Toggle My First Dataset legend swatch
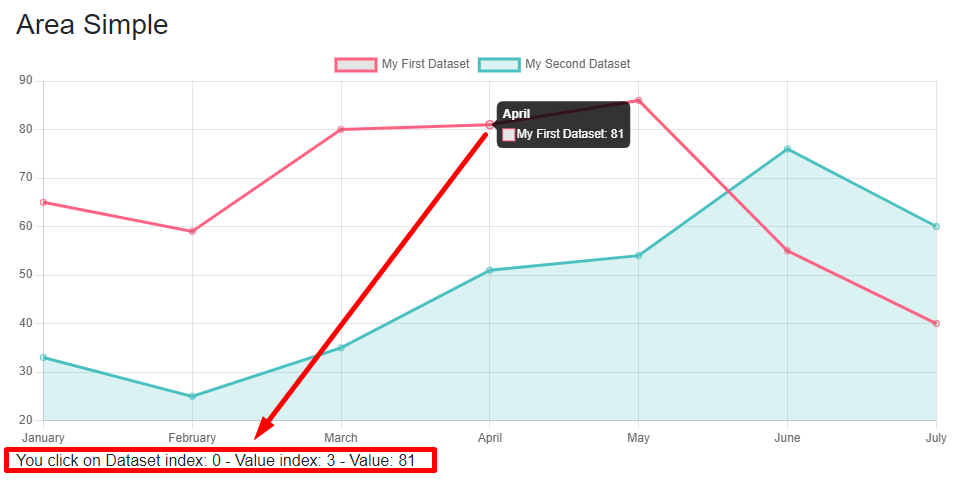This screenshot has height=480, width=958. pyautogui.click(x=356, y=64)
